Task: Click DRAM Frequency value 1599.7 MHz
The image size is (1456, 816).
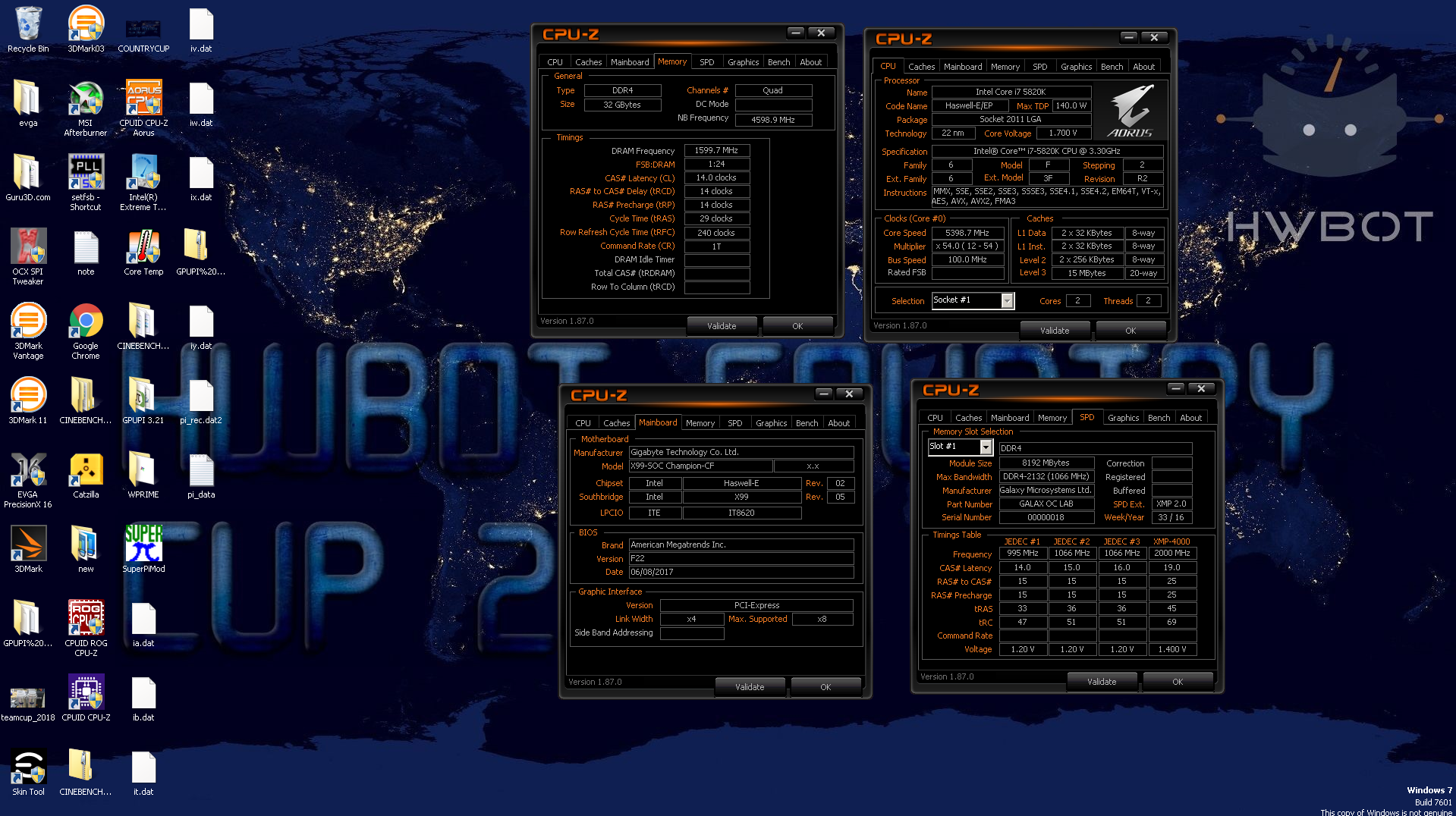Action: (x=718, y=151)
